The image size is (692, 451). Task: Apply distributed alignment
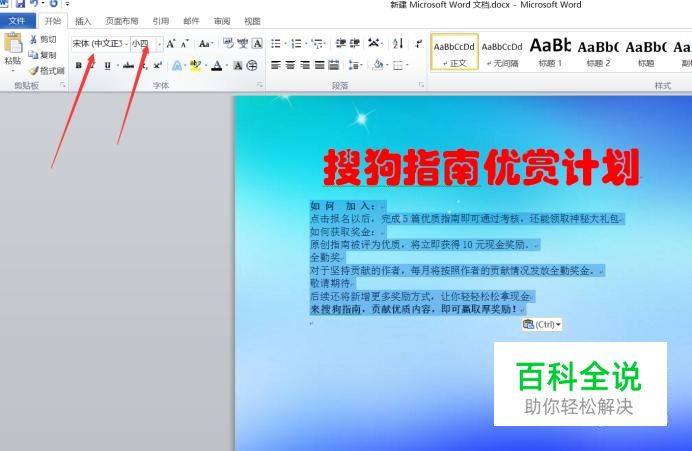pos(334,66)
